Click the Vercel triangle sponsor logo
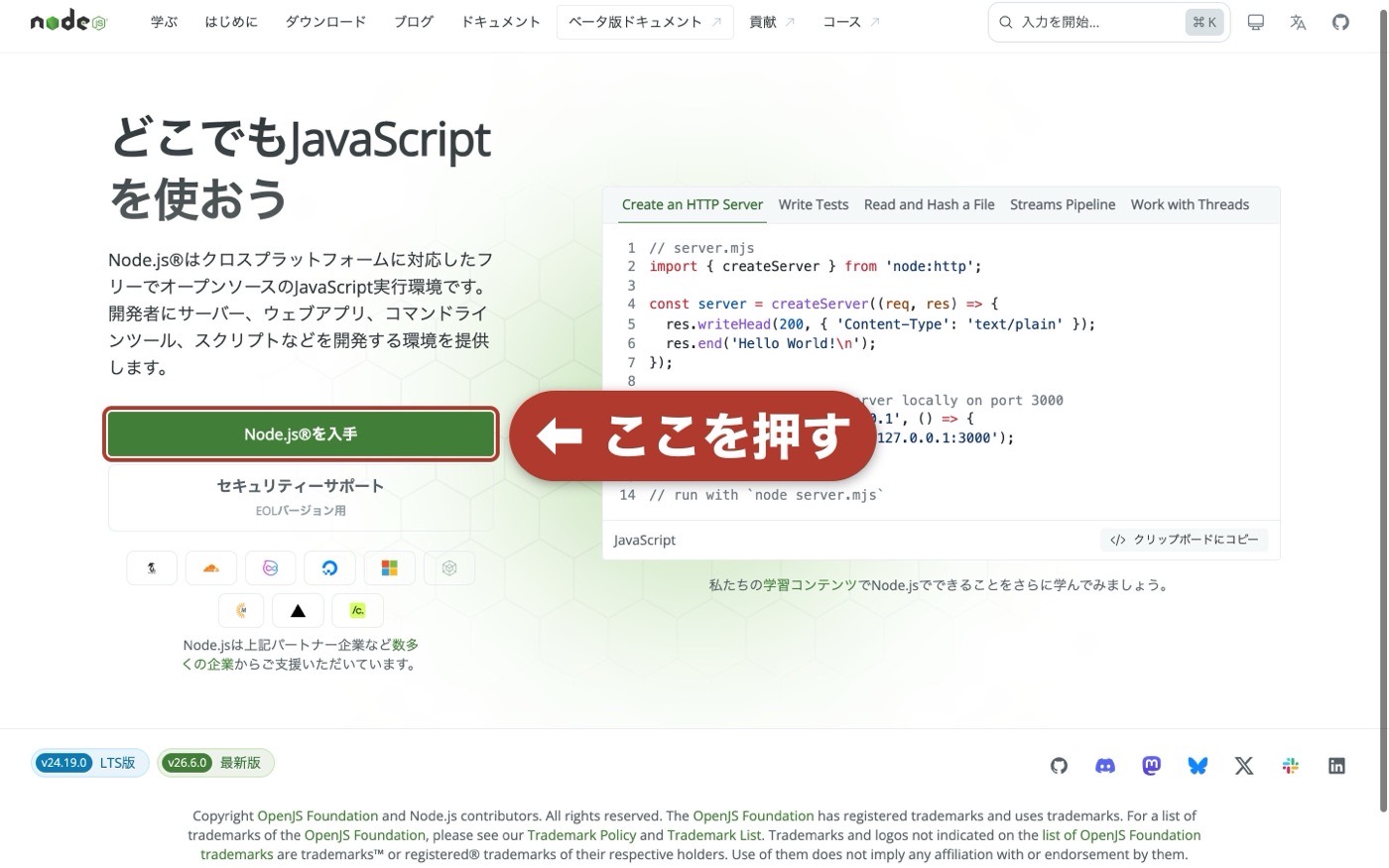The width and height of the screenshot is (1389, 868). (x=298, y=611)
